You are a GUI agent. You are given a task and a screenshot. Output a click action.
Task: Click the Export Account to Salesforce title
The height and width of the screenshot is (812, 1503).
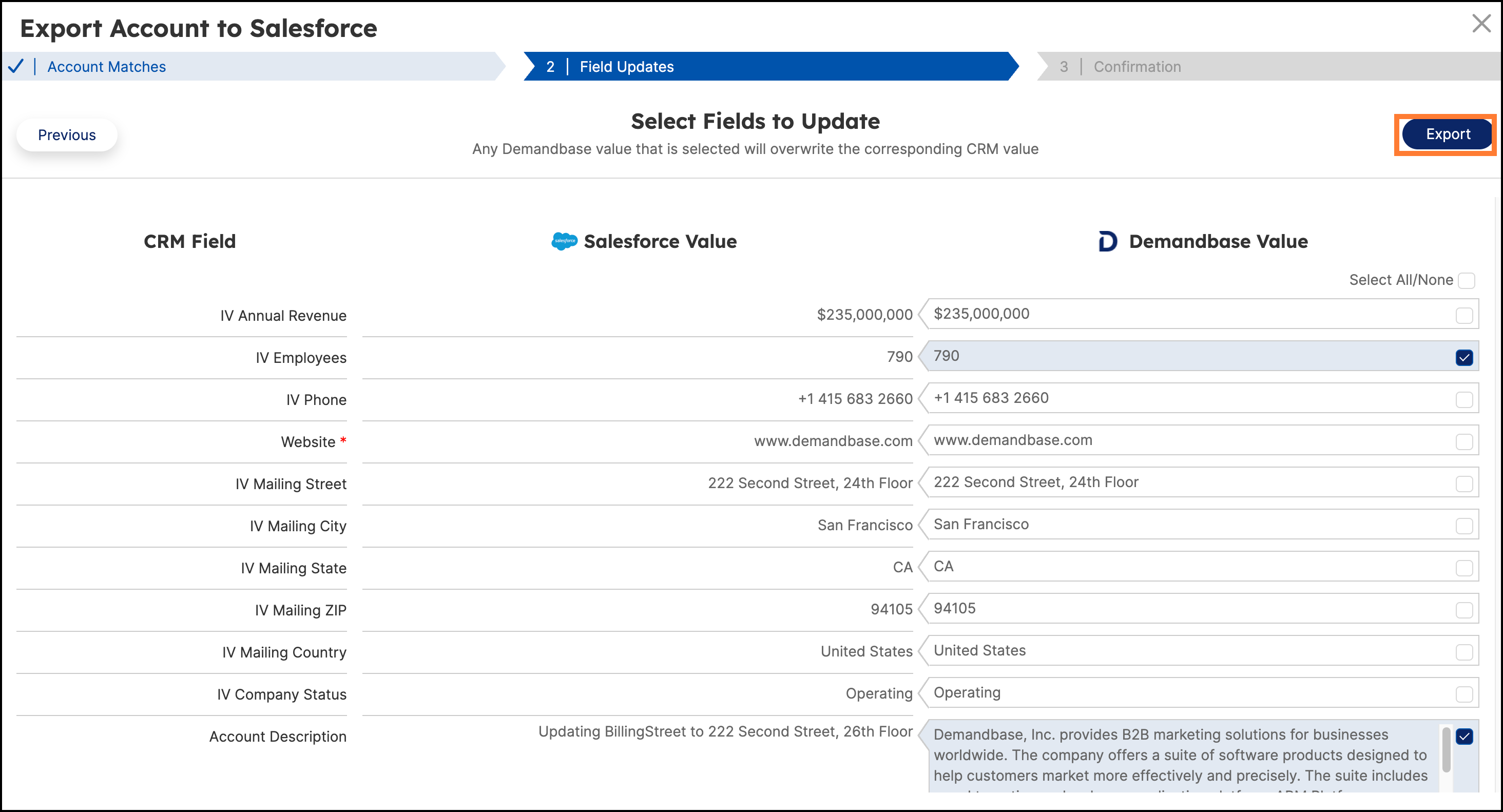(x=199, y=28)
